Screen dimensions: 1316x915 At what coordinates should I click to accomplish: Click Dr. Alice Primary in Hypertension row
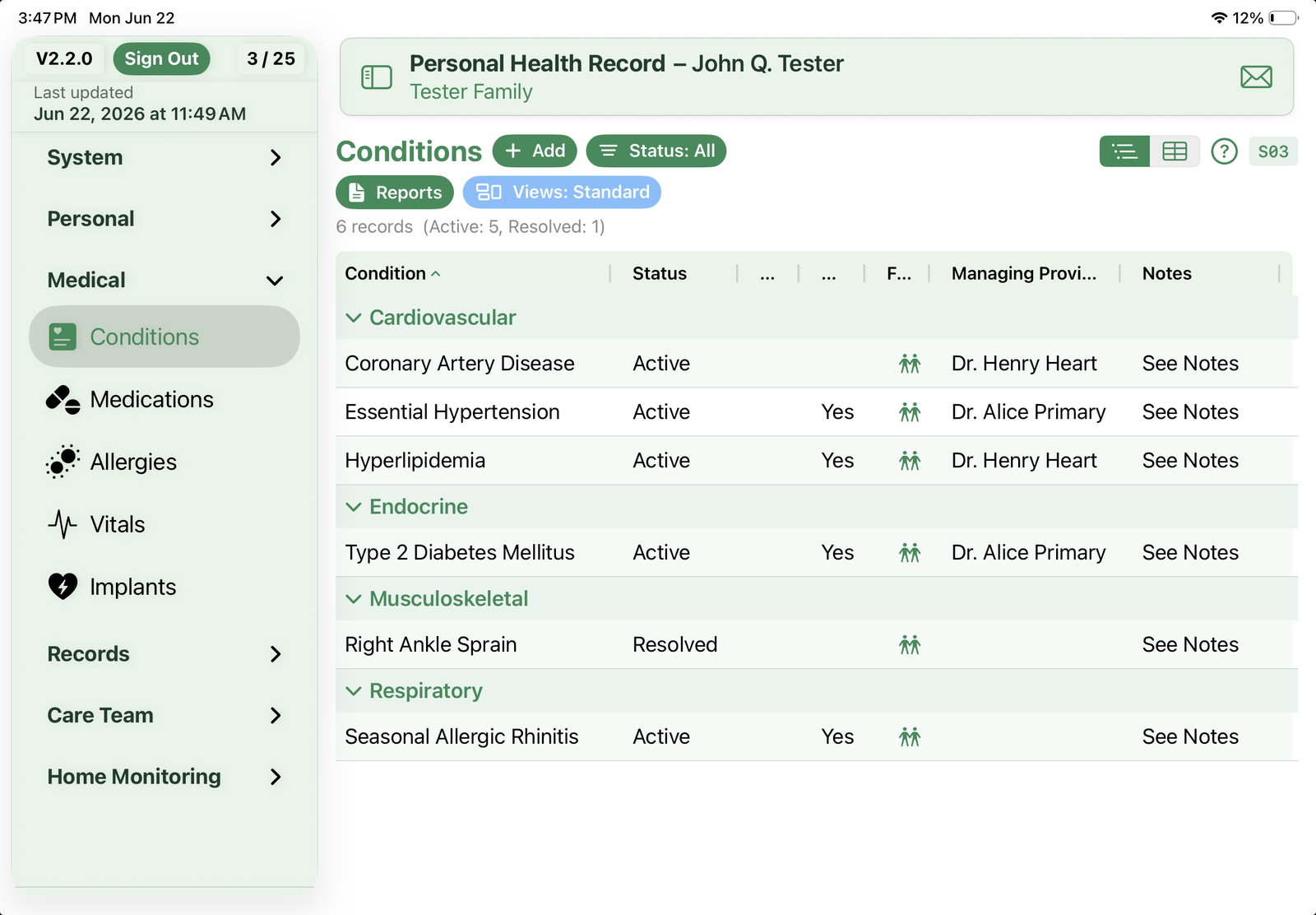point(1028,412)
